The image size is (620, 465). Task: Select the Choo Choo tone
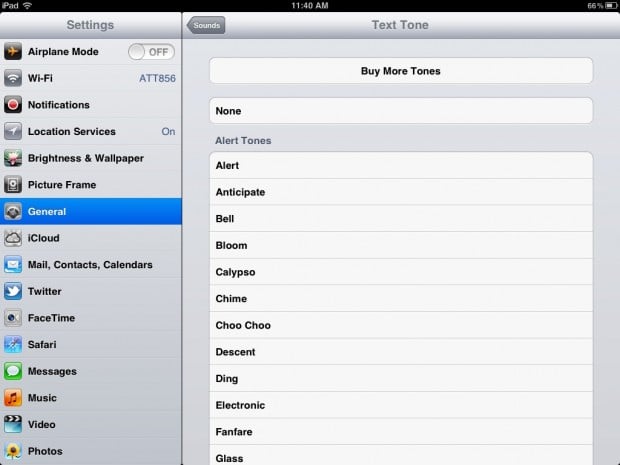pos(401,325)
